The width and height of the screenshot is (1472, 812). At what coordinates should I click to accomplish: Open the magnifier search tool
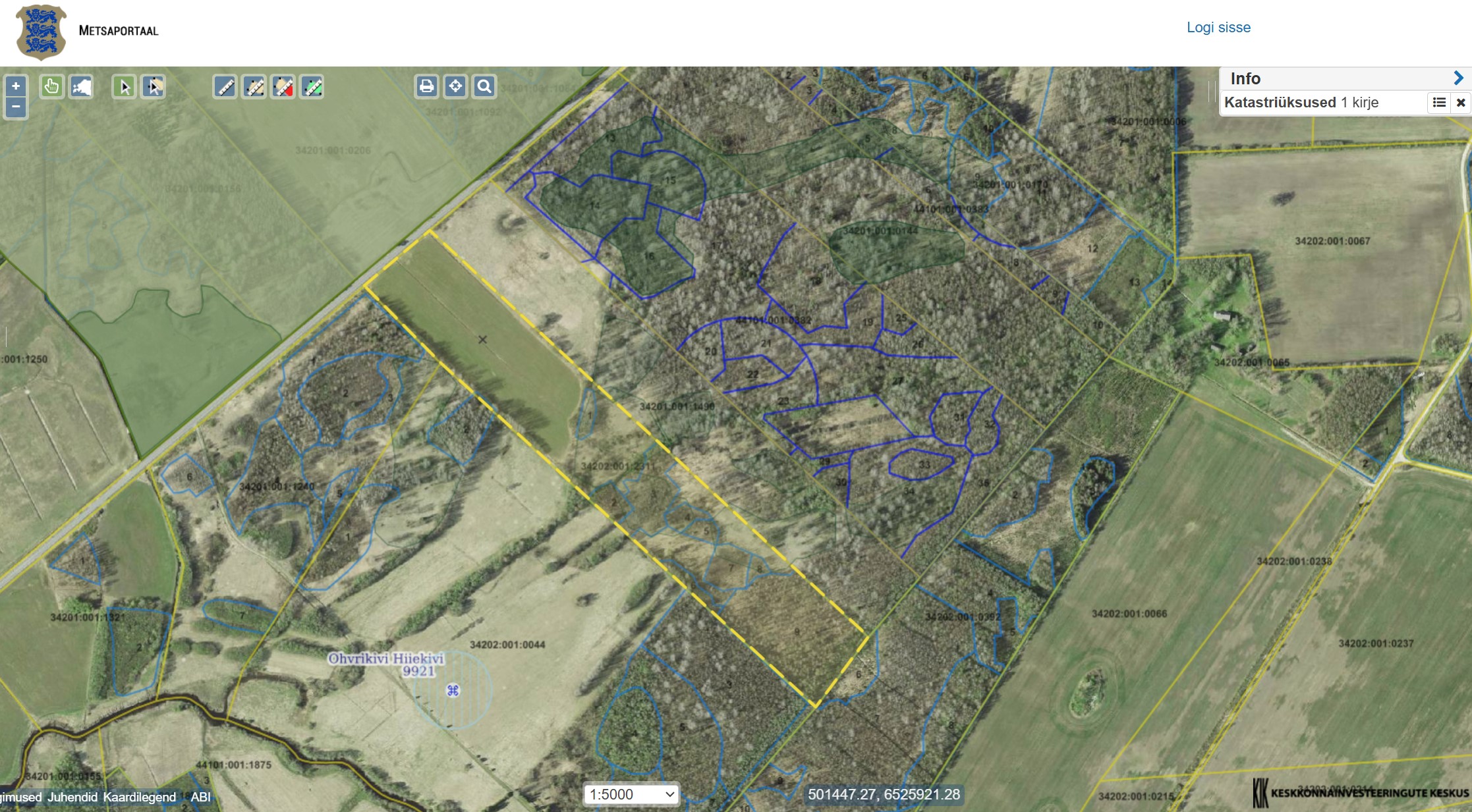(x=484, y=86)
